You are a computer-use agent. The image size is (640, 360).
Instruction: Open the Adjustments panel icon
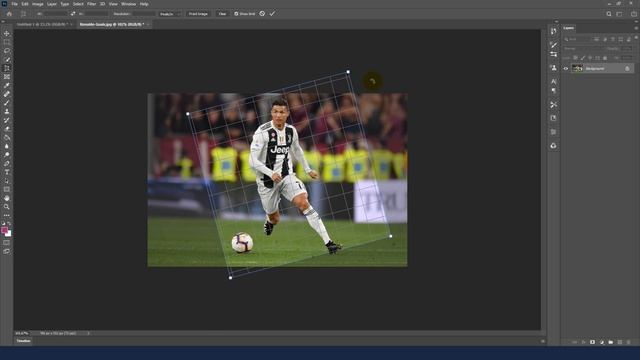pyautogui.click(x=553, y=54)
